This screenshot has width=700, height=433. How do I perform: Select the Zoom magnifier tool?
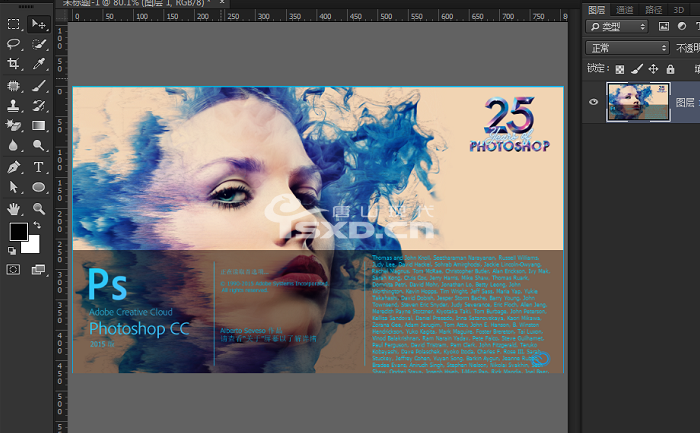click(38, 208)
